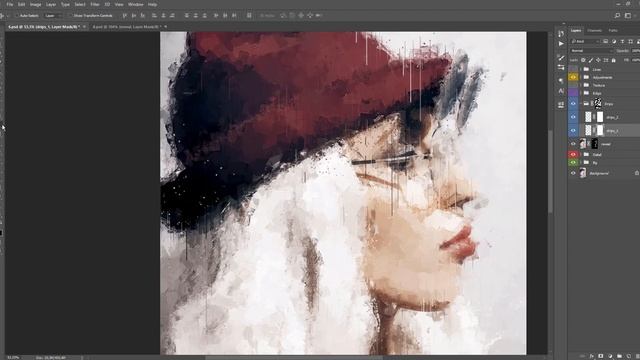This screenshot has height=360, width=640.
Task: Switch to the Paths panel tab
Action: click(x=613, y=31)
